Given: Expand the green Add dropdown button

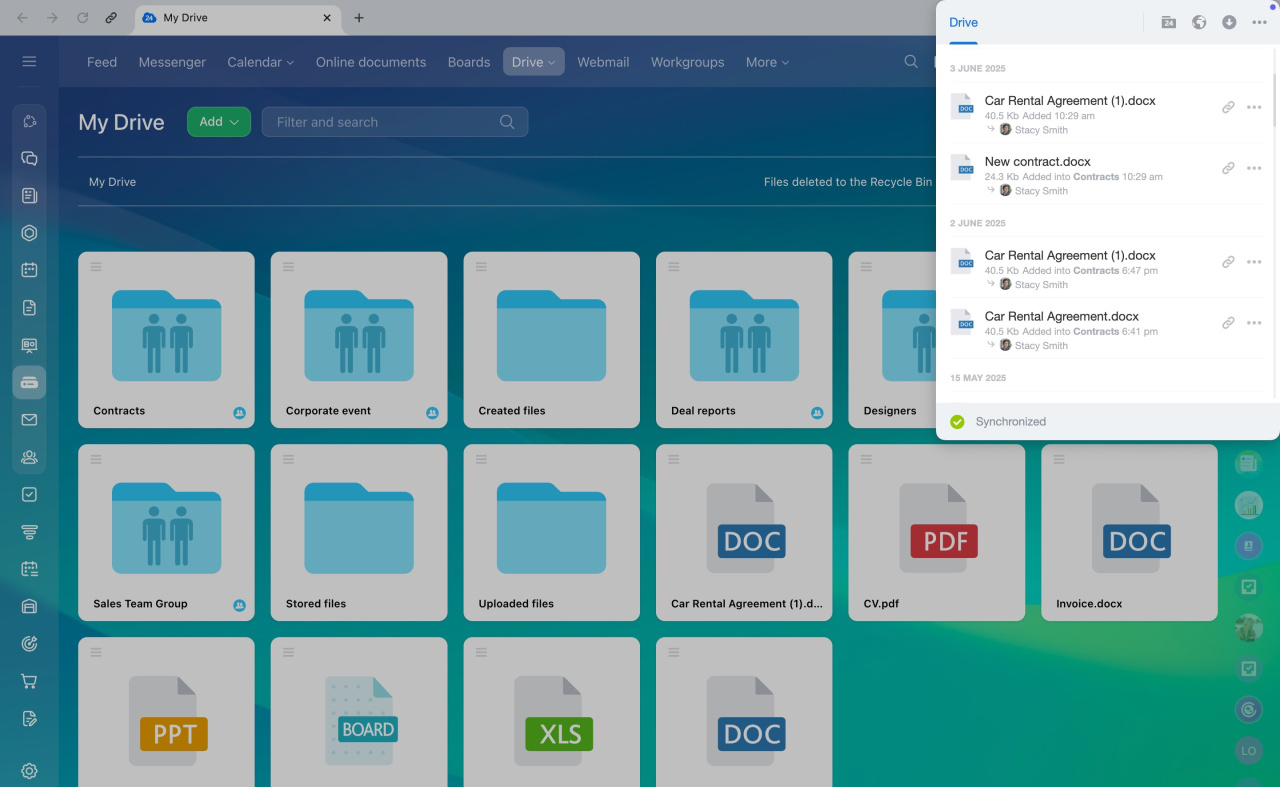Looking at the screenshot, I should [x=218, y=122].
